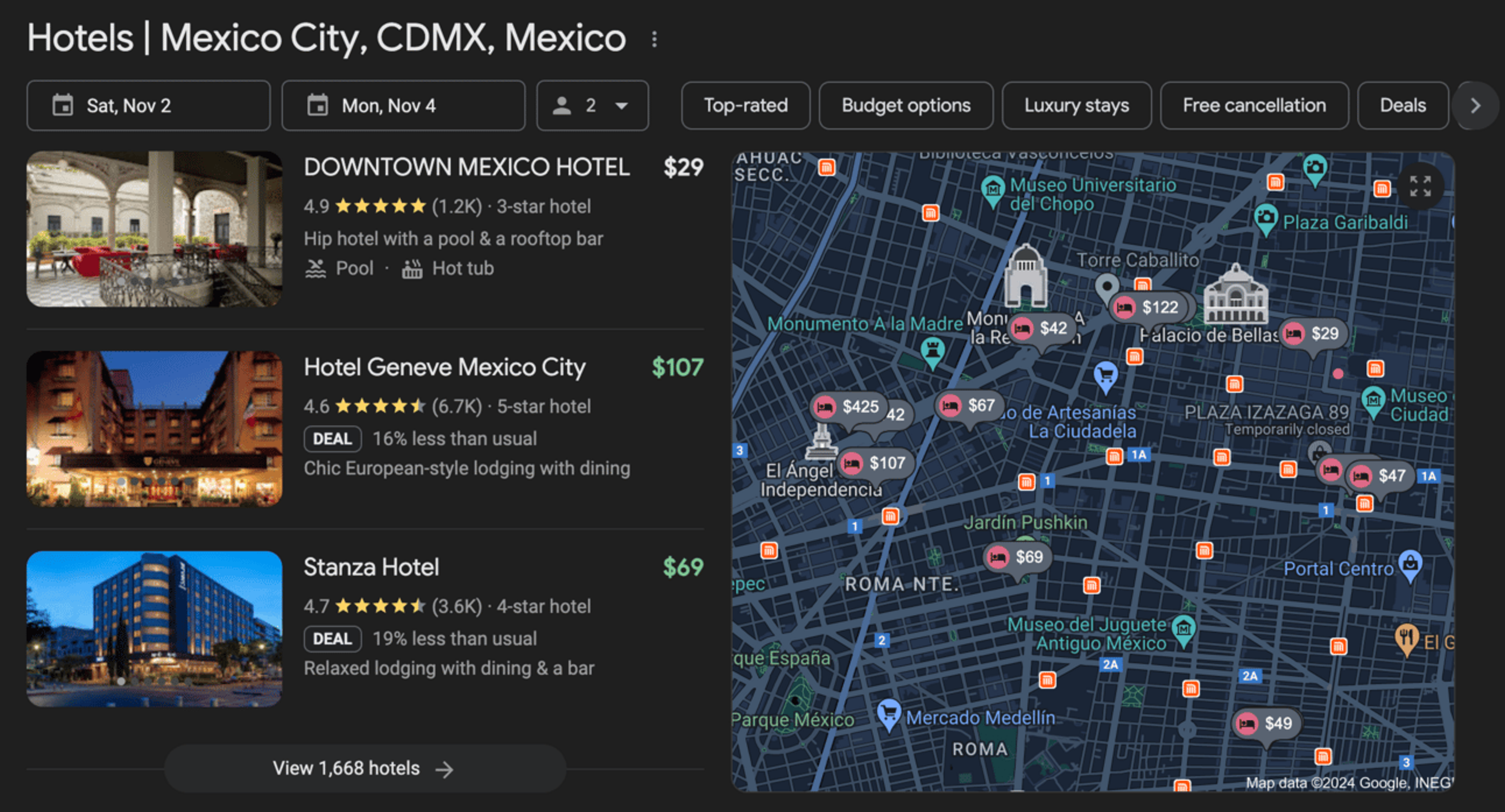
Task: Select the Luxury stays filter chip
Action: (x=1076, y=106)
